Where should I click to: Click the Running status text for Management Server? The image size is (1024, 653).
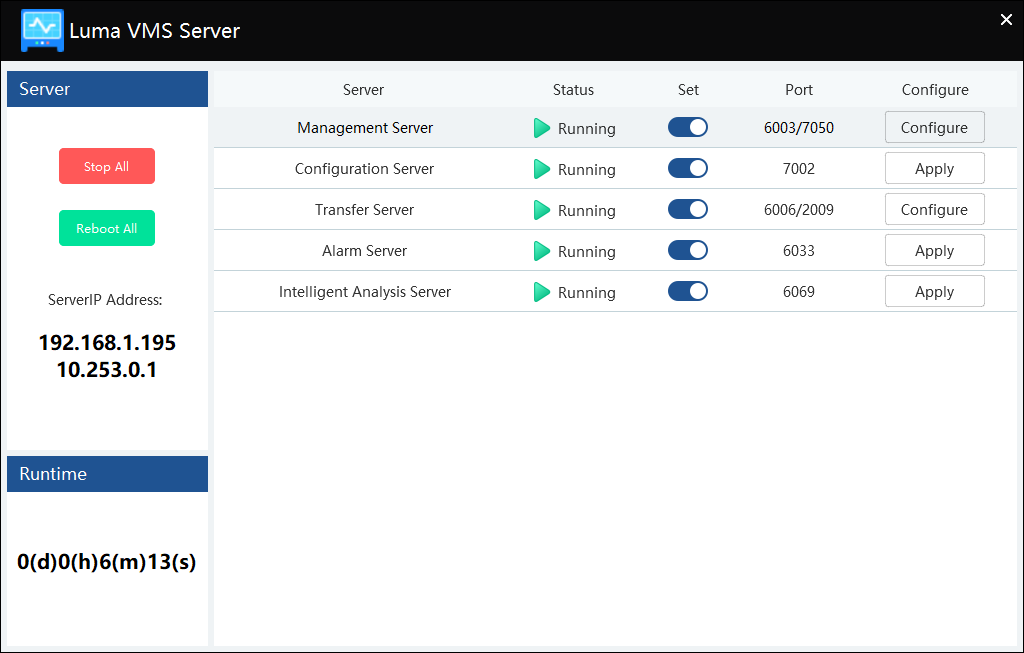pyautogui.click(x=586, y=129)
